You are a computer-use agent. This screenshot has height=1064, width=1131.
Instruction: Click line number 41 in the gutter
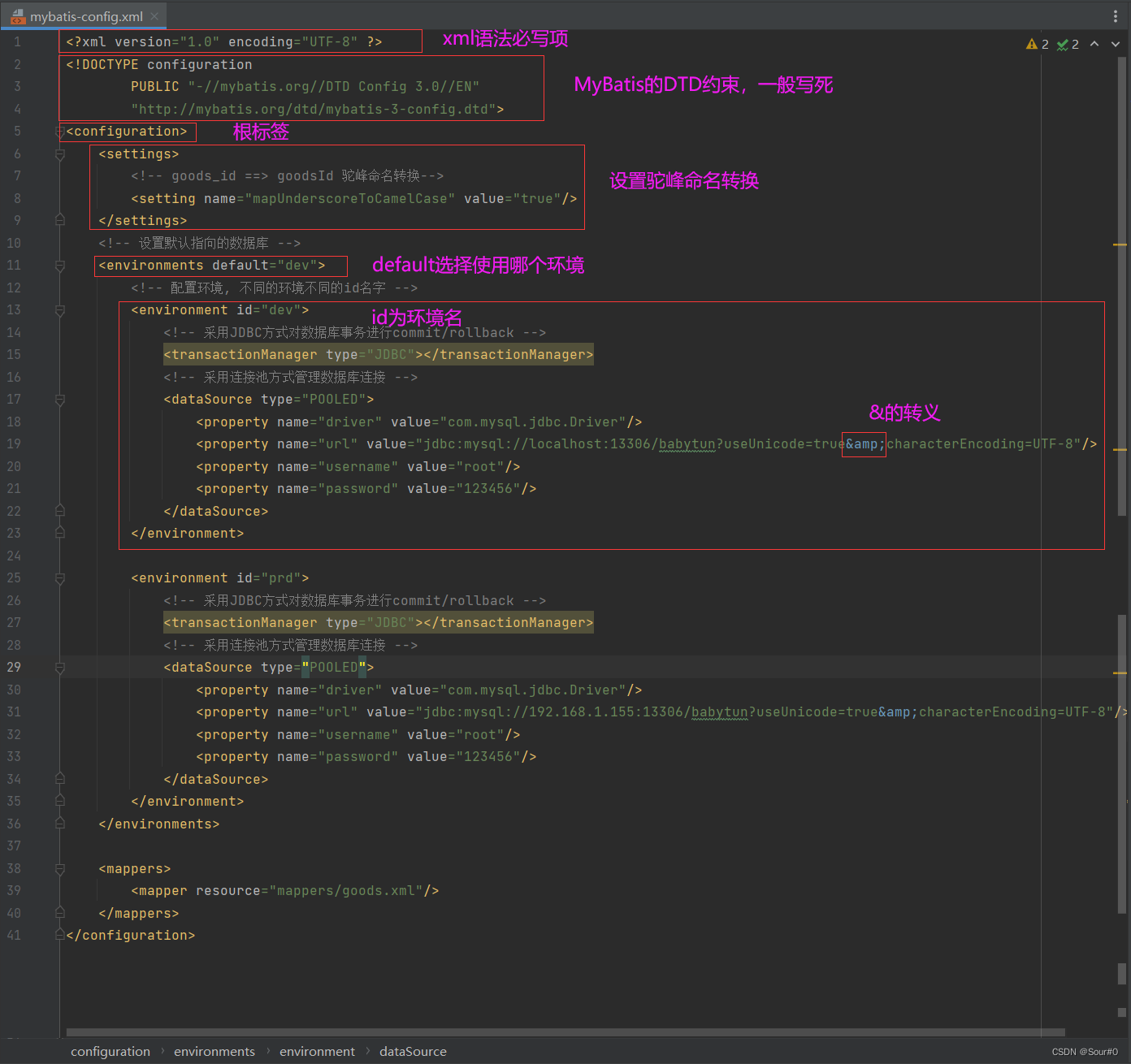click(14, 936)
